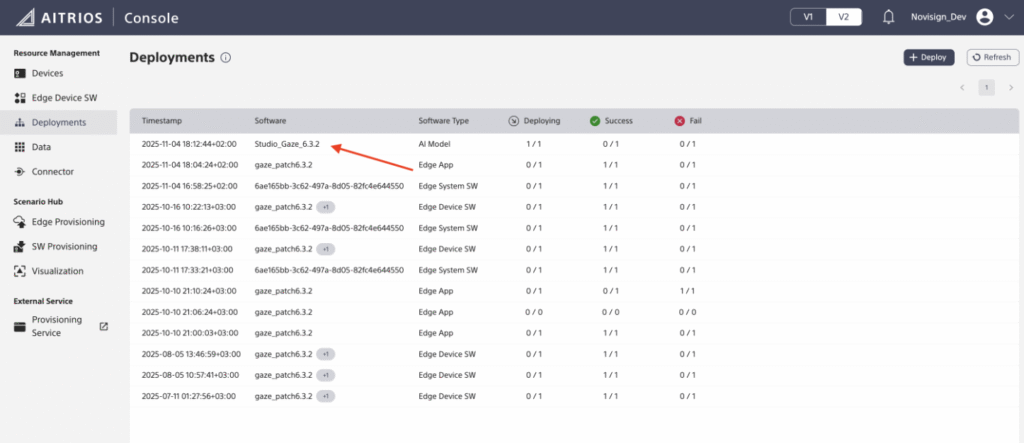Click the SW Provisioning icon
This screenshot has height=443, width=1024.
(21, 246)
